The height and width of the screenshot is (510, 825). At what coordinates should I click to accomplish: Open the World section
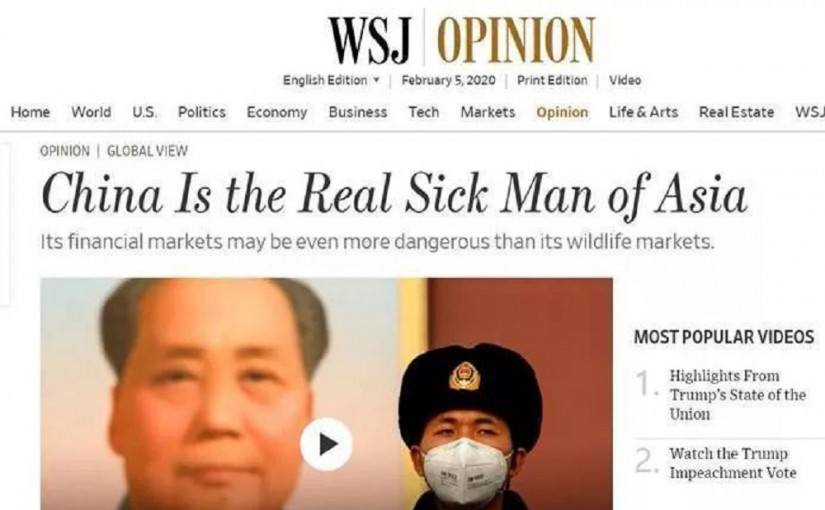point(92,112)
